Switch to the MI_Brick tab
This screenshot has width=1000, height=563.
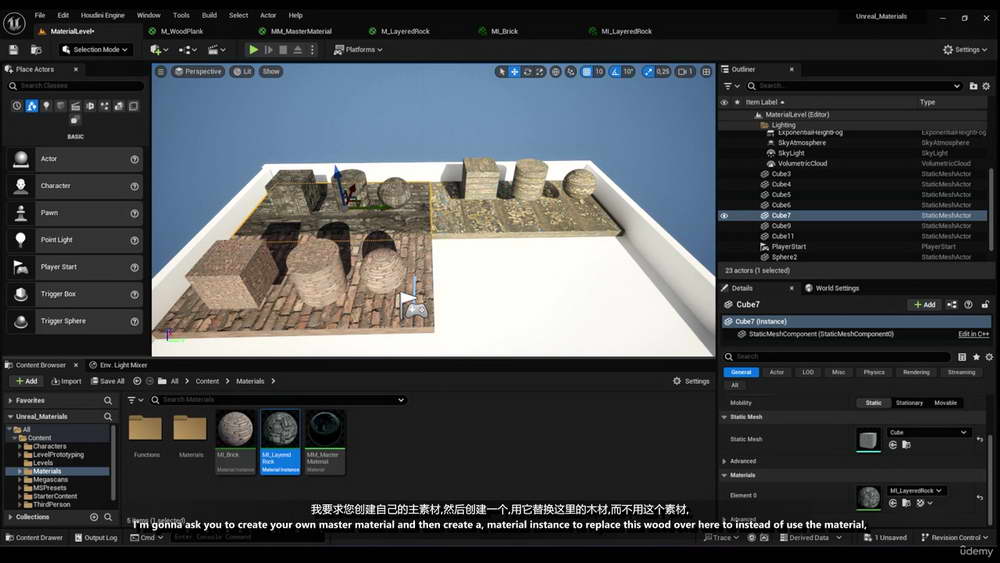[x=504, y=31]
